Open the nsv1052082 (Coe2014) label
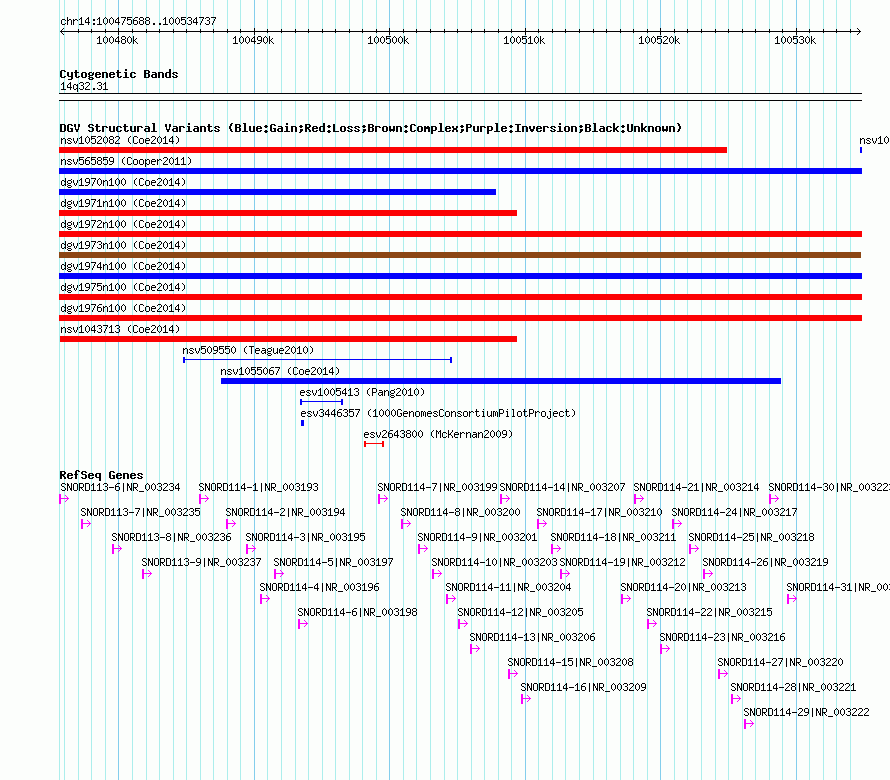The image size is (890, 780). click(120, 140)
